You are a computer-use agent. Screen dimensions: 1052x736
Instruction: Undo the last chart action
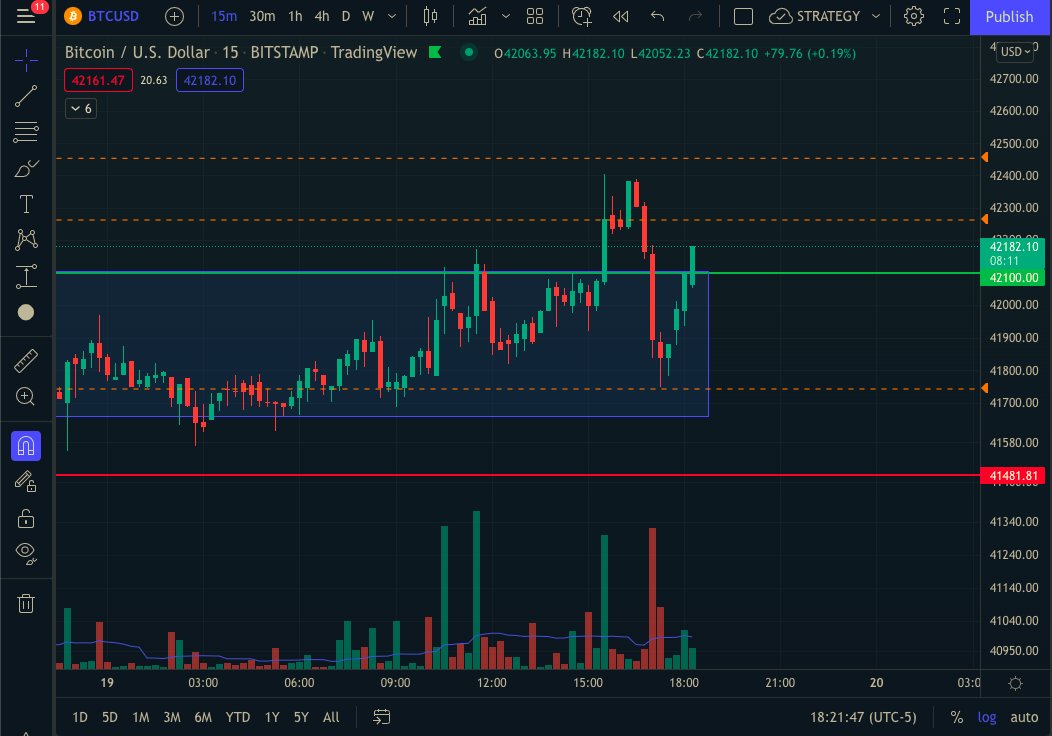[x=658, y=16]
